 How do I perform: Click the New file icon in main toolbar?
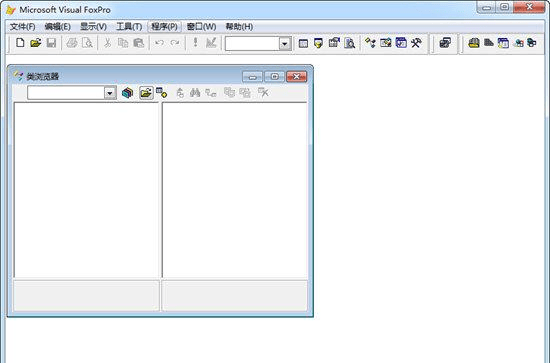pyautogui.click(x=20, y=43)
